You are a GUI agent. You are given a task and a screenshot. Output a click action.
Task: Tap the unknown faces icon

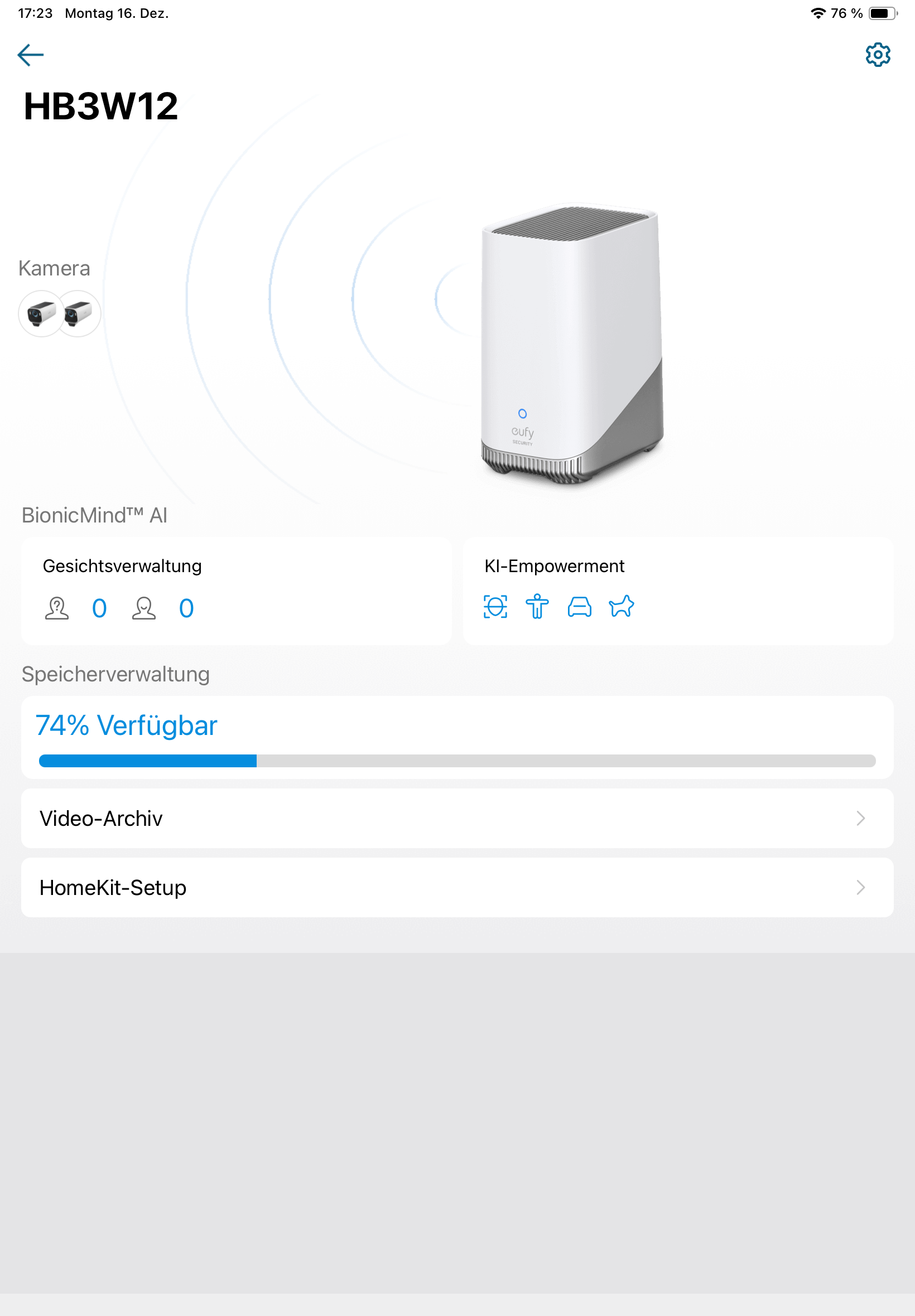point(57,608)
